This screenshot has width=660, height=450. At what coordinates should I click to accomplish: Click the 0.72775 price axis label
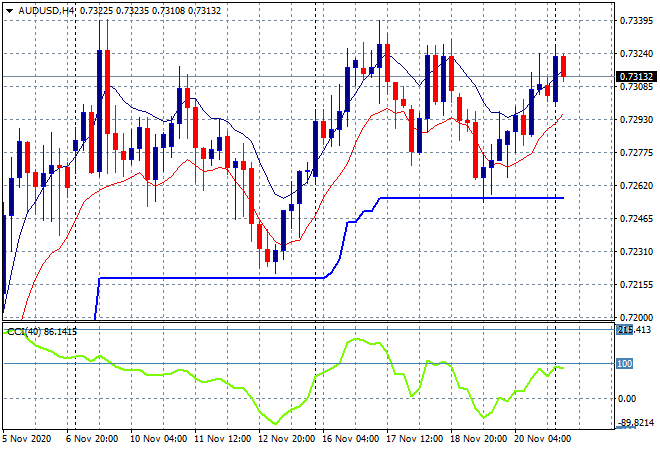(636, 152)
